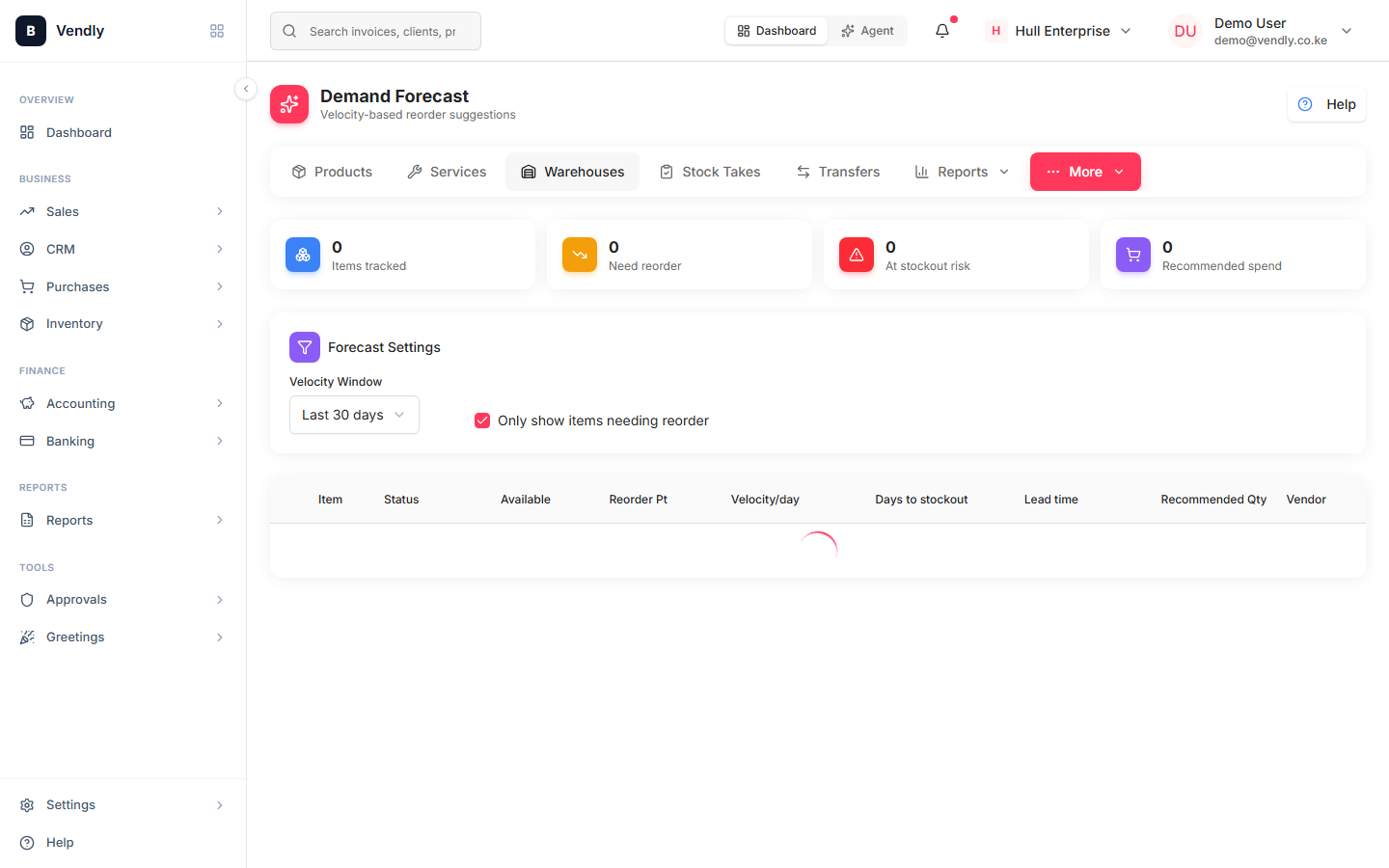
Task: Open the Hull Enterprise company selector
Action: (x=1059, y=31)
